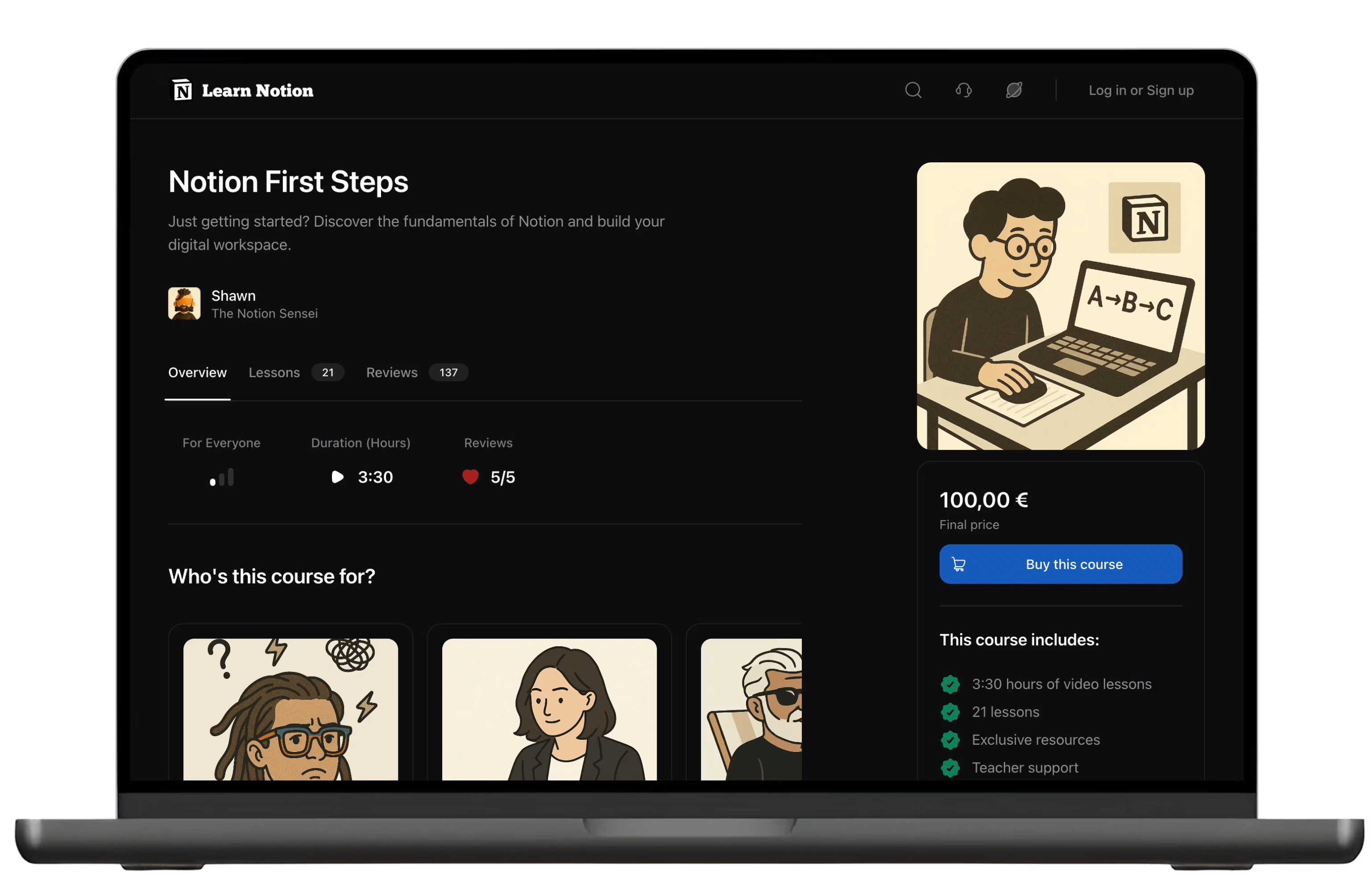Click green check badge beside Teacher support
This screenshot has height=883, width=1372.
(x=950, y=768)
